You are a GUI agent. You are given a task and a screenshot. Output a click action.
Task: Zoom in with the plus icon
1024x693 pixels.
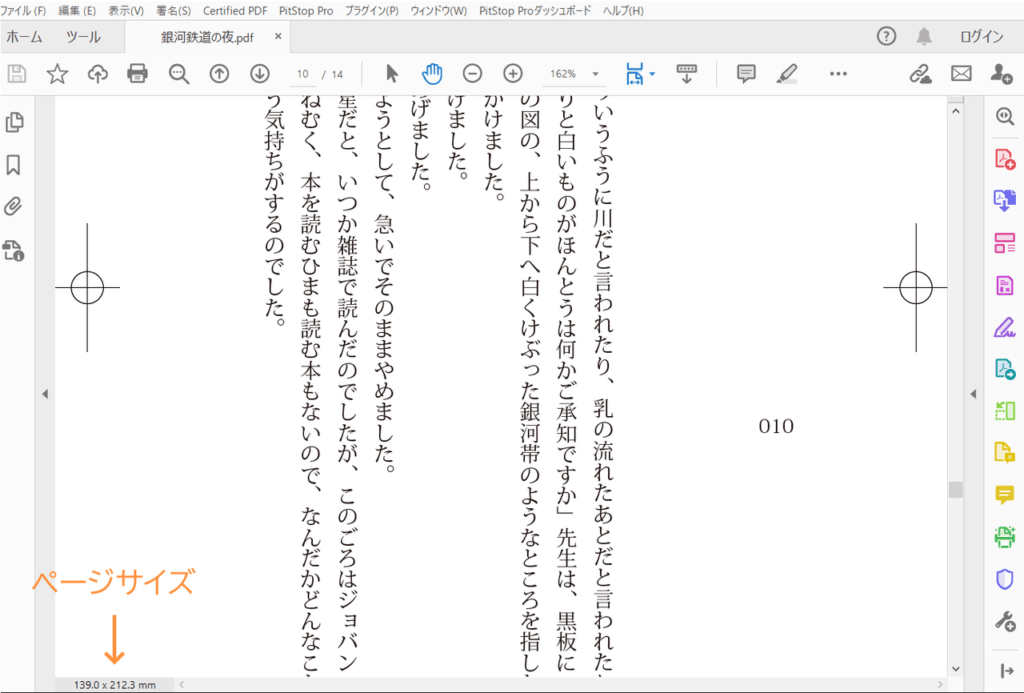[513, 73]
